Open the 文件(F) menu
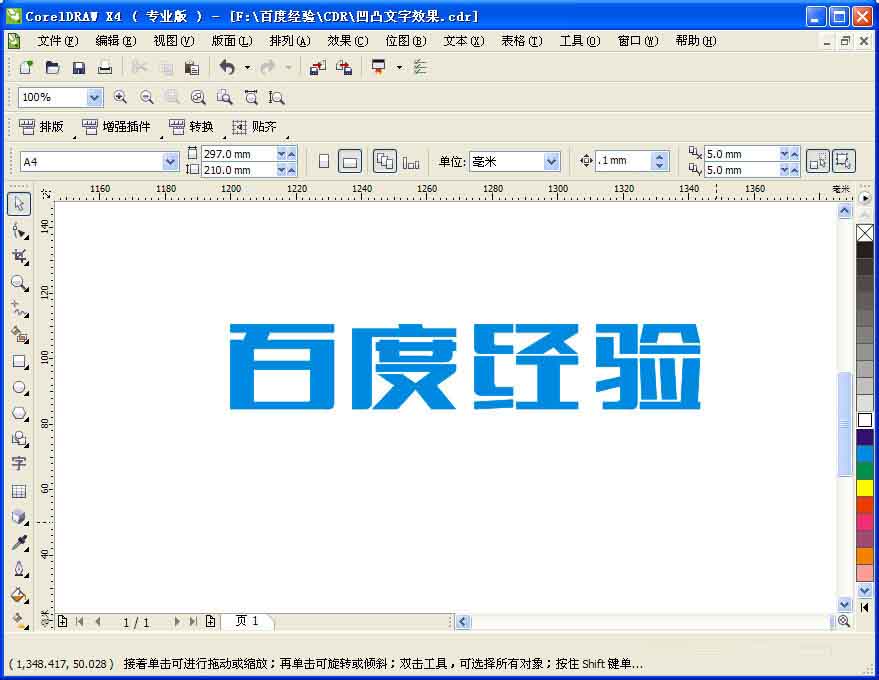Image resolution: width=879 pixels, height=680 pixels. click(x=57, y=41)
